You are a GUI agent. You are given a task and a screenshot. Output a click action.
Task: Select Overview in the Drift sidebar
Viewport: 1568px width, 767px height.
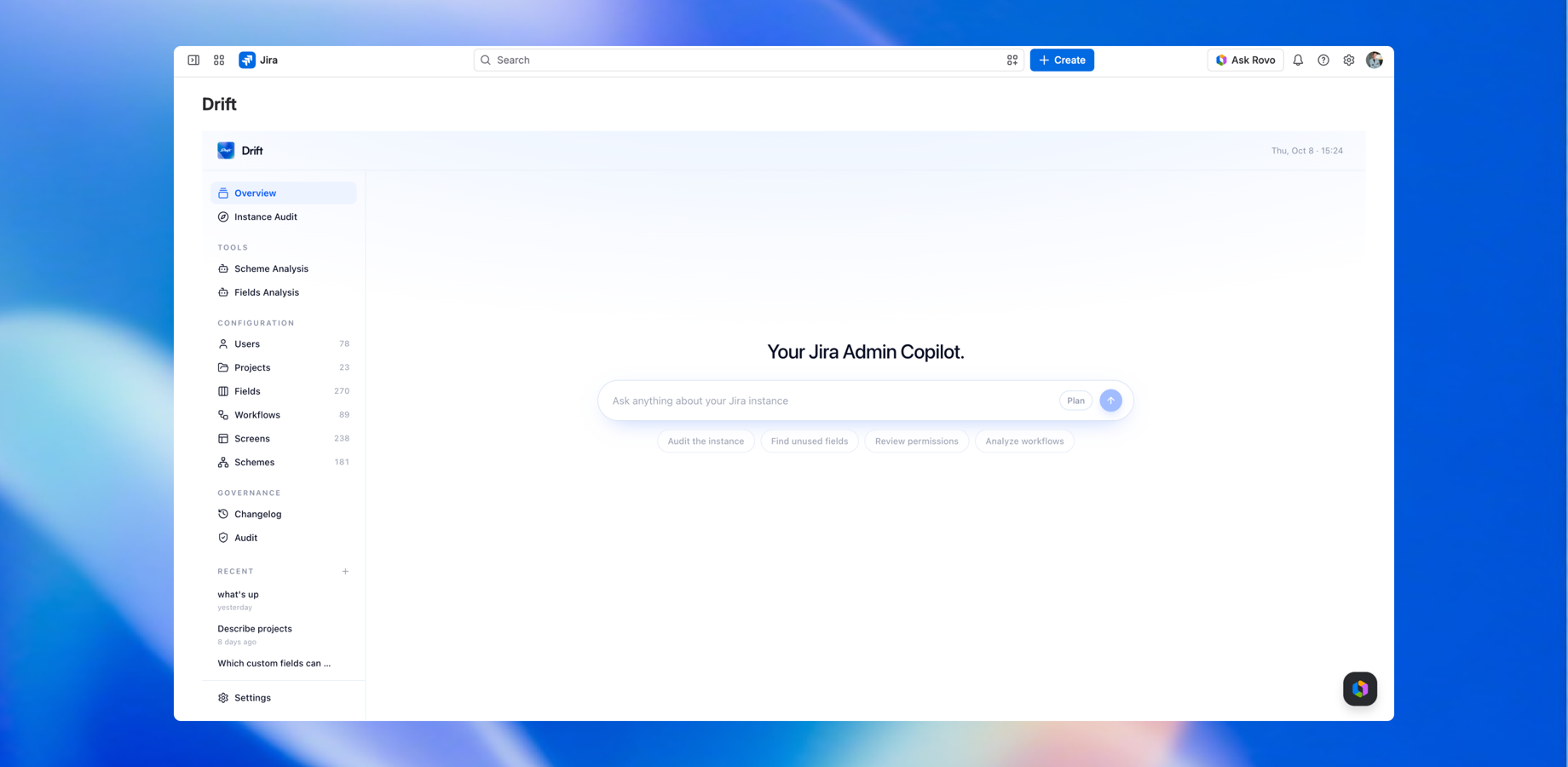[x=283, y=193]
